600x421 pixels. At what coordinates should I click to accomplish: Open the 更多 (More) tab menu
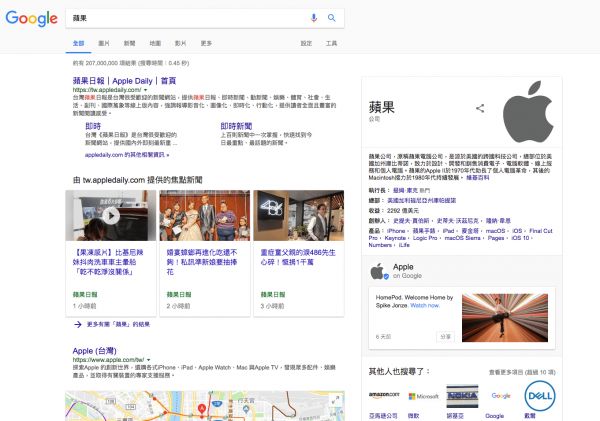[x=206, y=43]
